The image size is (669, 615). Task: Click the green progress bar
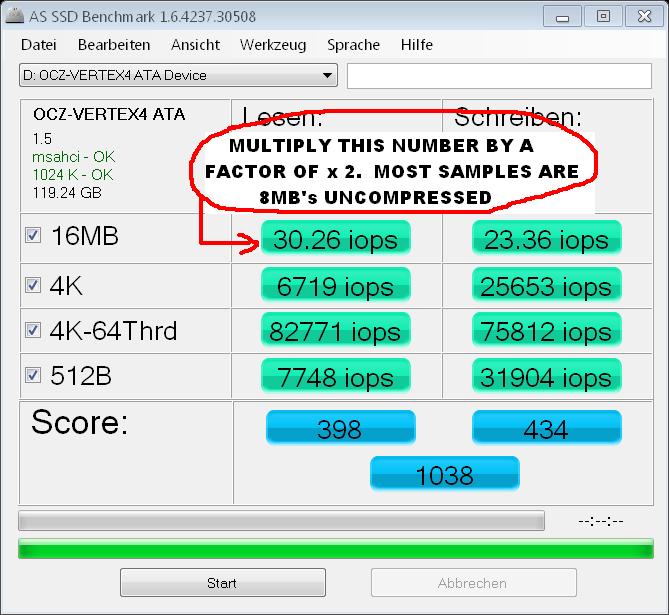336,549
